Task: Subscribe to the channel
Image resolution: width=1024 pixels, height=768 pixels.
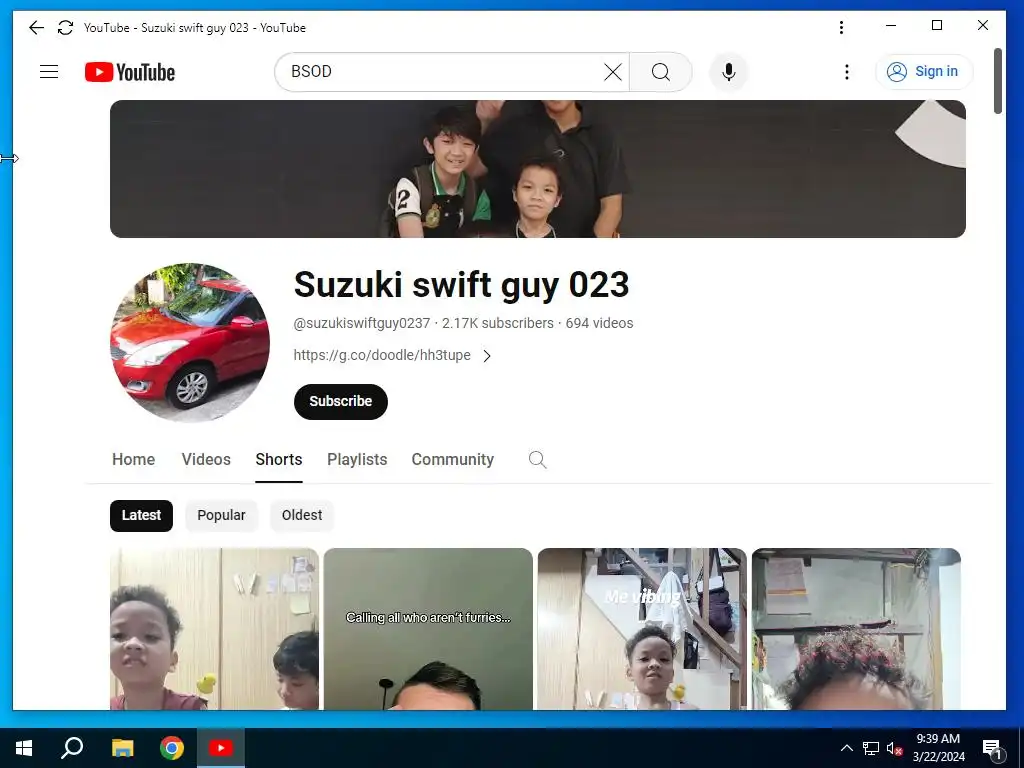Action: [341, 402]
